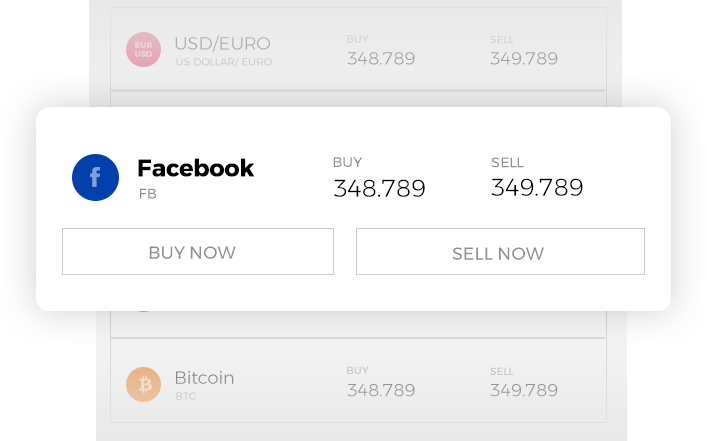Click the Bitcoin sell price value
Image resolution: width=707 pixels, height=441 pixels.
pos(524,390)
